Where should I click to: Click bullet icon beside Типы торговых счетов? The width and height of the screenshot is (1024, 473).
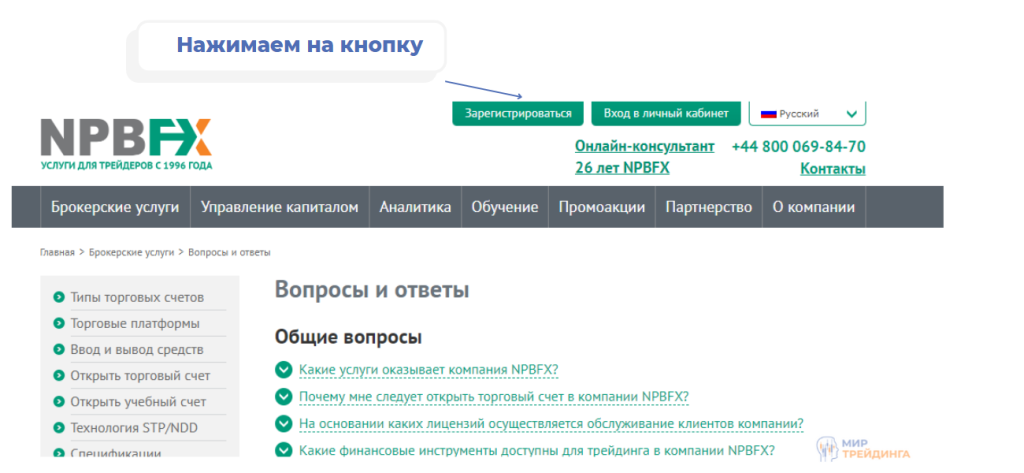coord(59,298)
